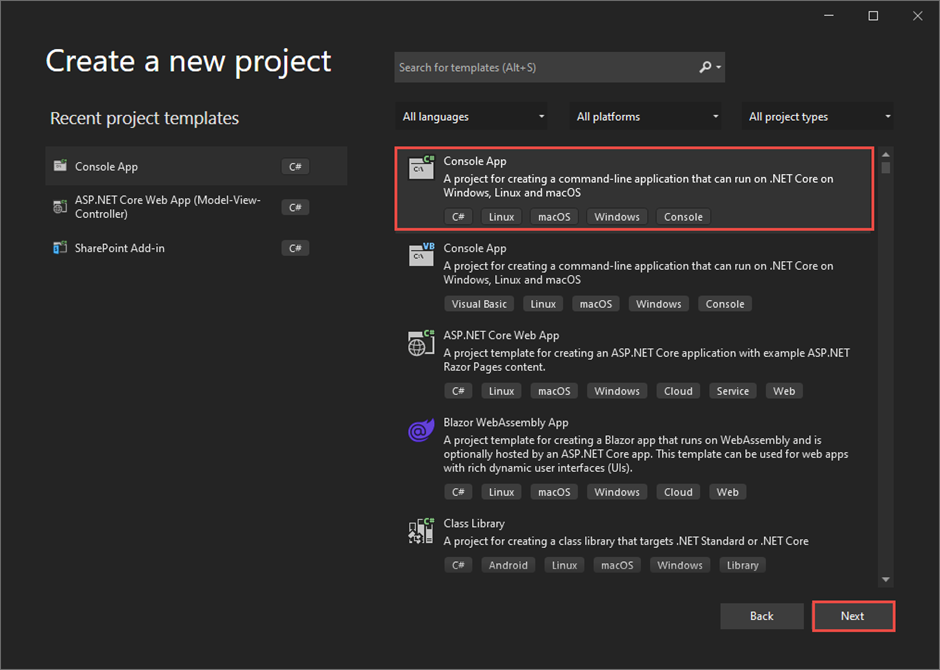Click the Class Library template icon
Screen dimensions: 940x670
pos(420,530)
